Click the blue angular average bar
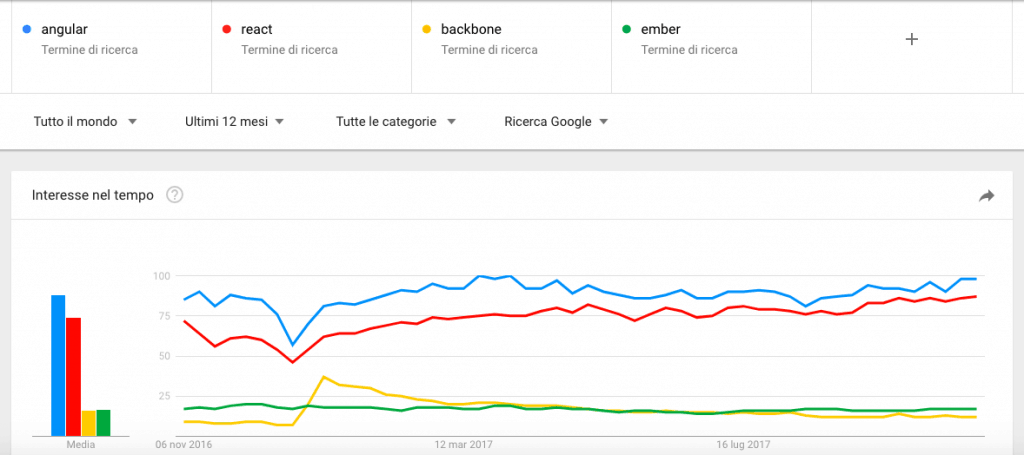 click(x=58, y=365)
